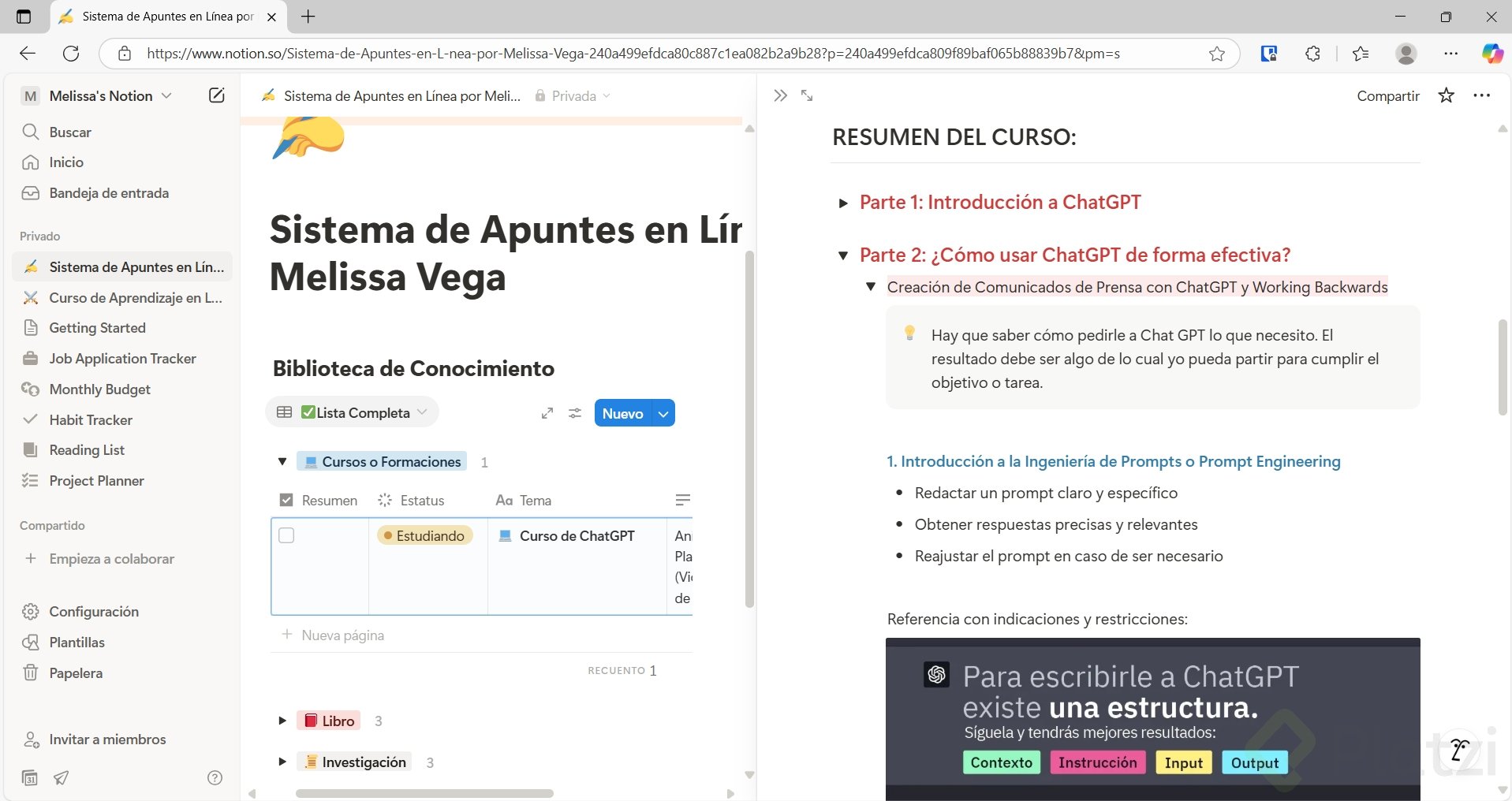Open Project Planner page

[x=122, y=481]
